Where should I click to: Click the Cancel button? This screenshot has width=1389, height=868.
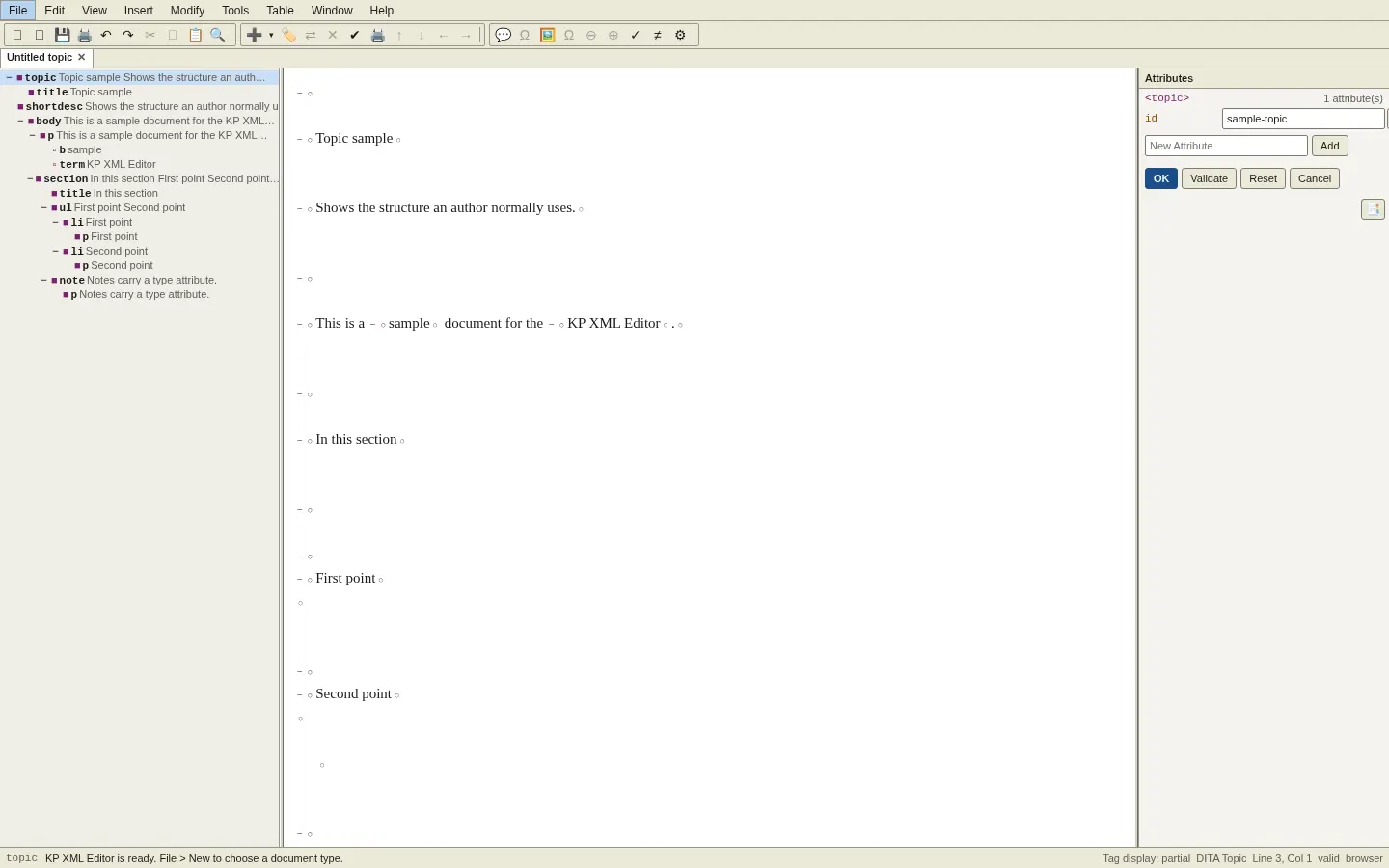coord(1315,178)
